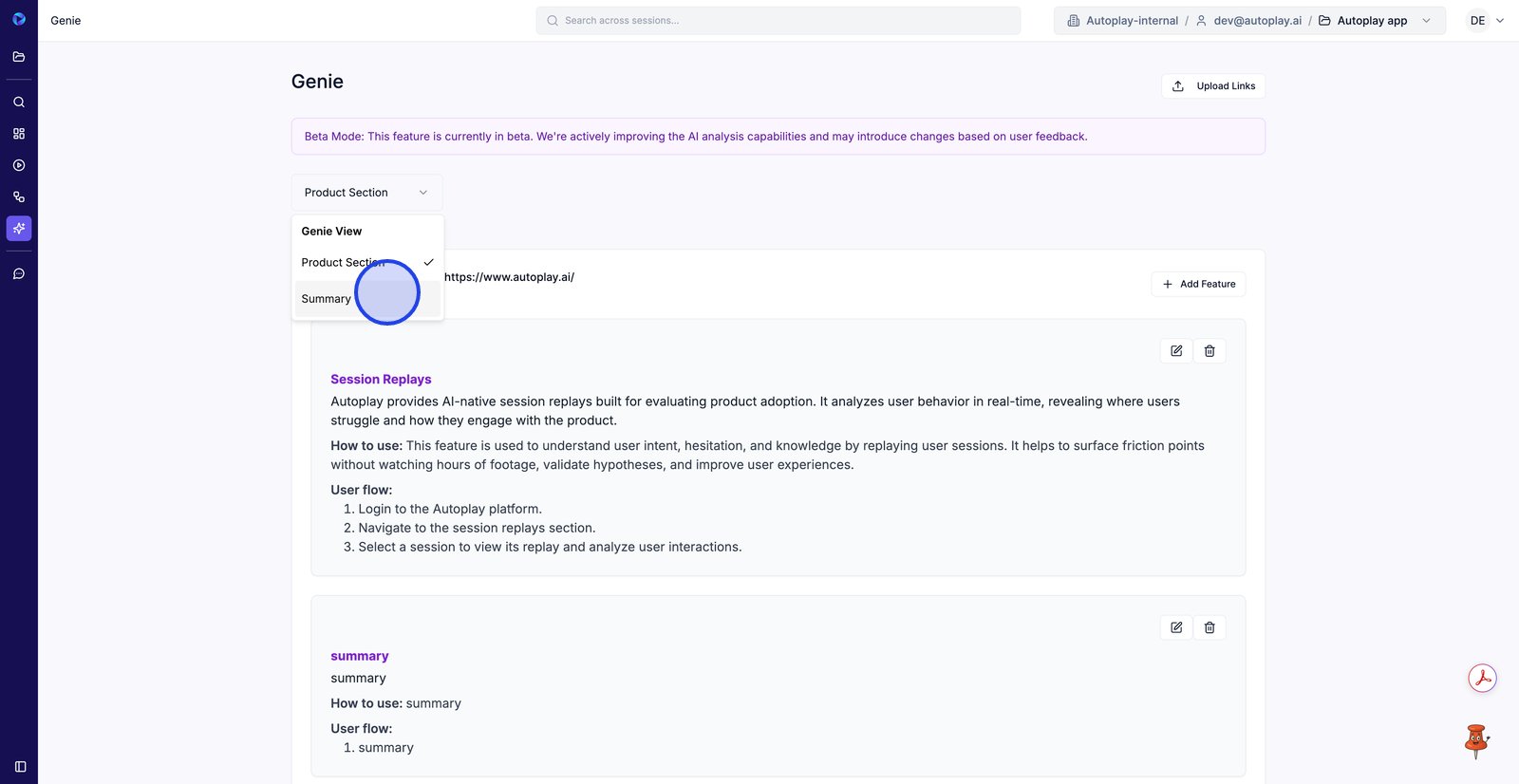Open the dashboard grid icon in sidebar

(x=19, y=134)
